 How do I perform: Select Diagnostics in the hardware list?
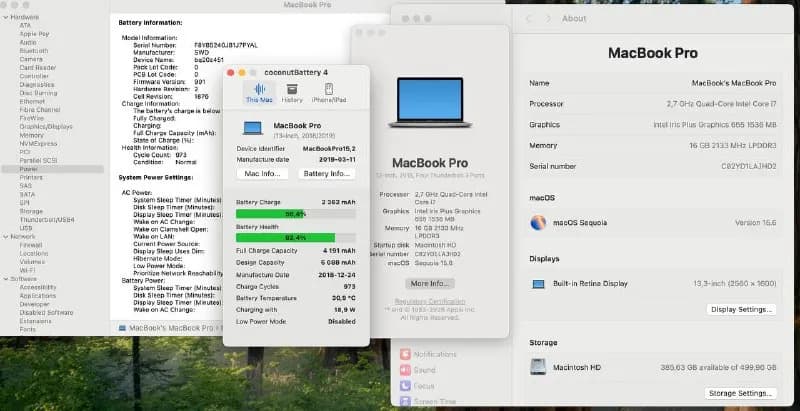click(x=37, y=85)
